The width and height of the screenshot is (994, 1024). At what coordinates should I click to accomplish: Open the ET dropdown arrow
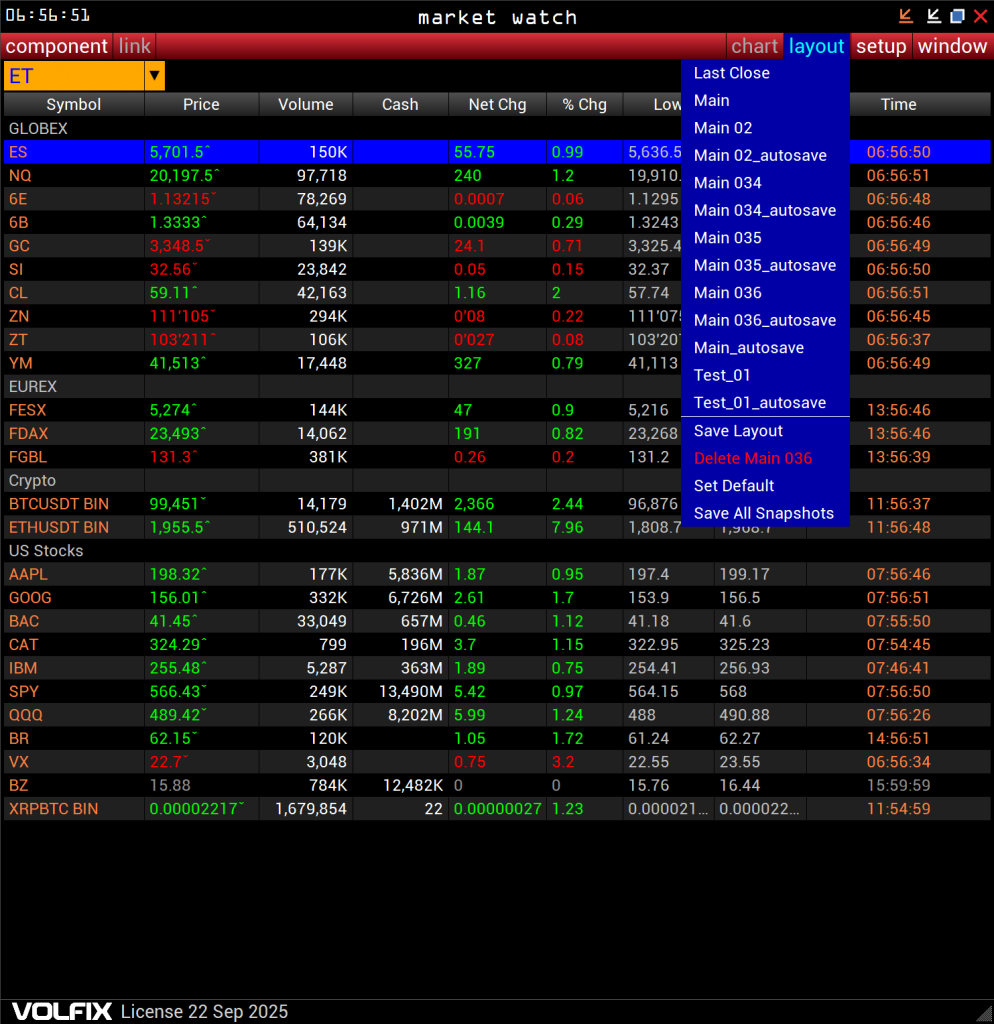pyautogui.click(x=154, y=76)
